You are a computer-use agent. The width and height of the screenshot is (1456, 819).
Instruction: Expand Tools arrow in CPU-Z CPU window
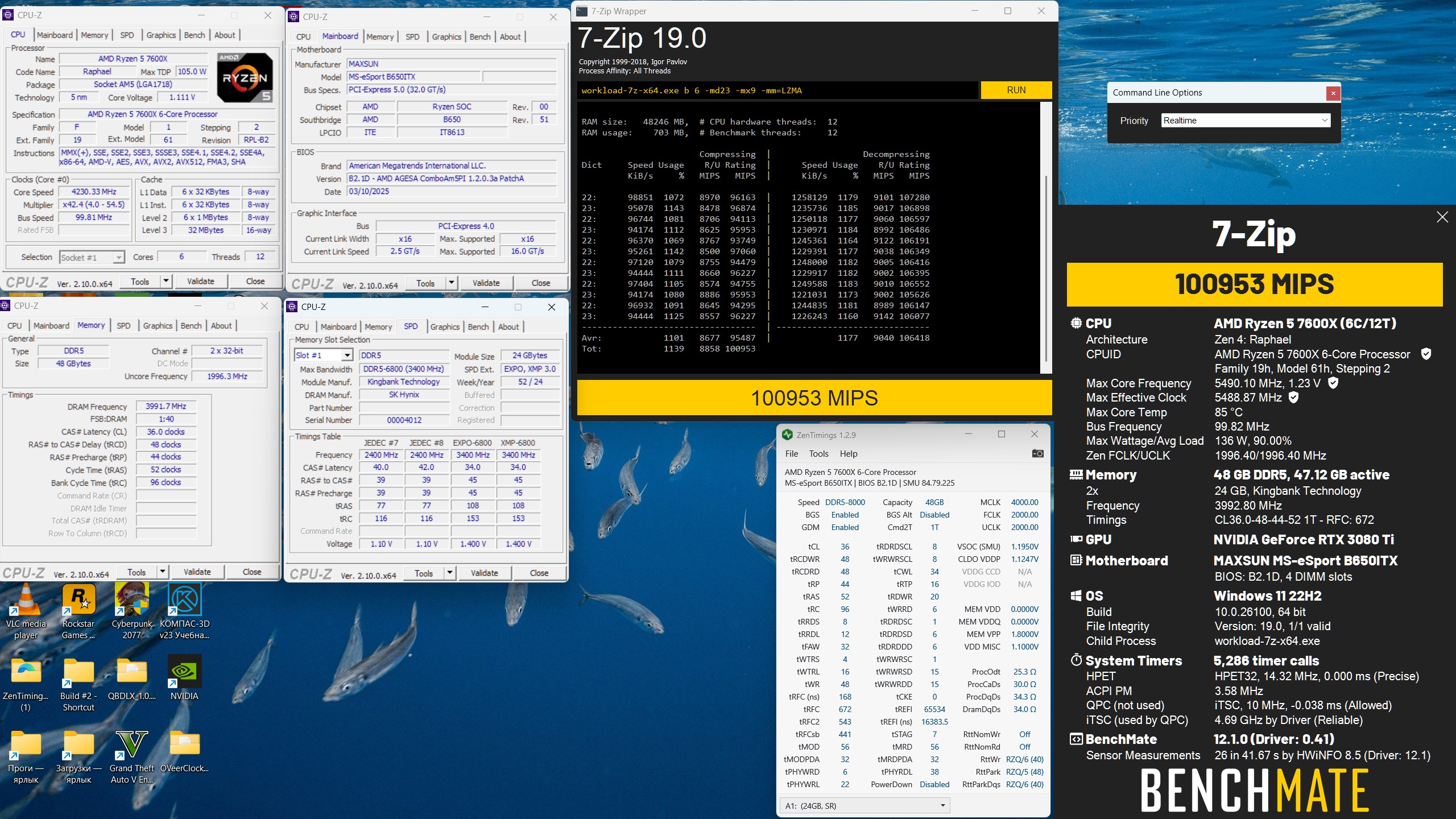tap(166, 281)
